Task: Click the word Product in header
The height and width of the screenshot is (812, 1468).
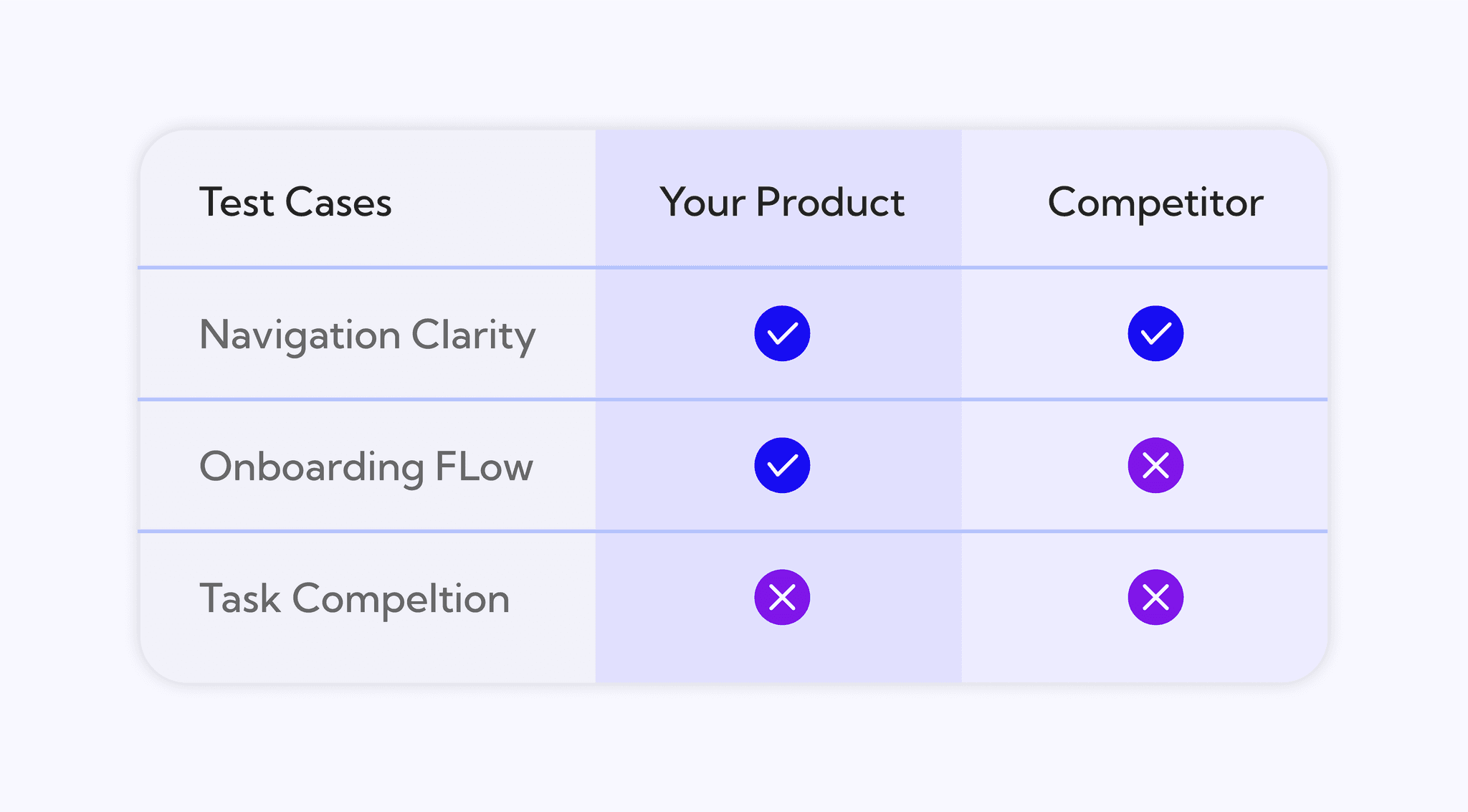Action: coord(829,202)
